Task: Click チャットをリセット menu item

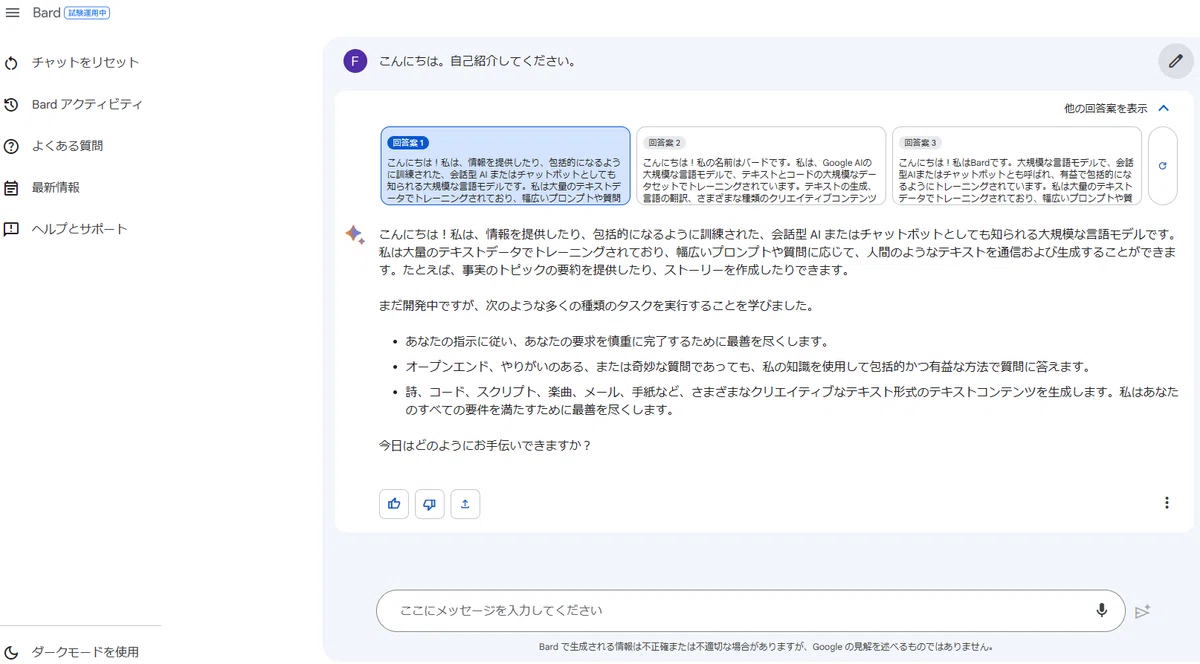Action: [85, 63]
